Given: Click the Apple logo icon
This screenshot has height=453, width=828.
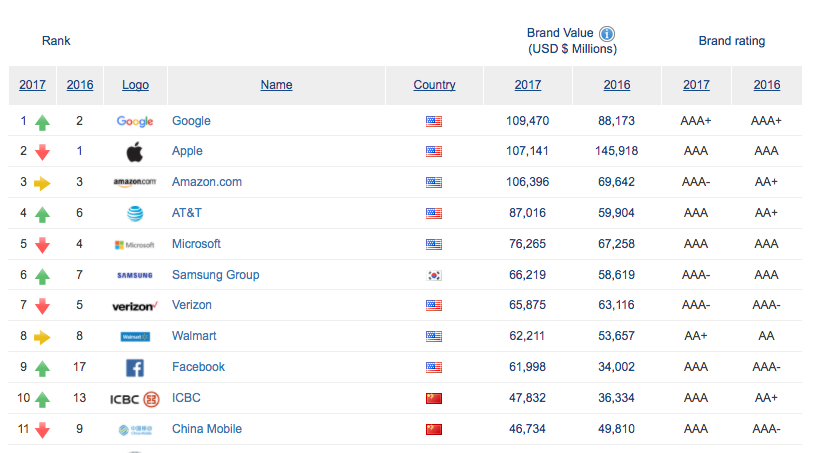Looking at the screenshot, I should (x=135, y=152).
